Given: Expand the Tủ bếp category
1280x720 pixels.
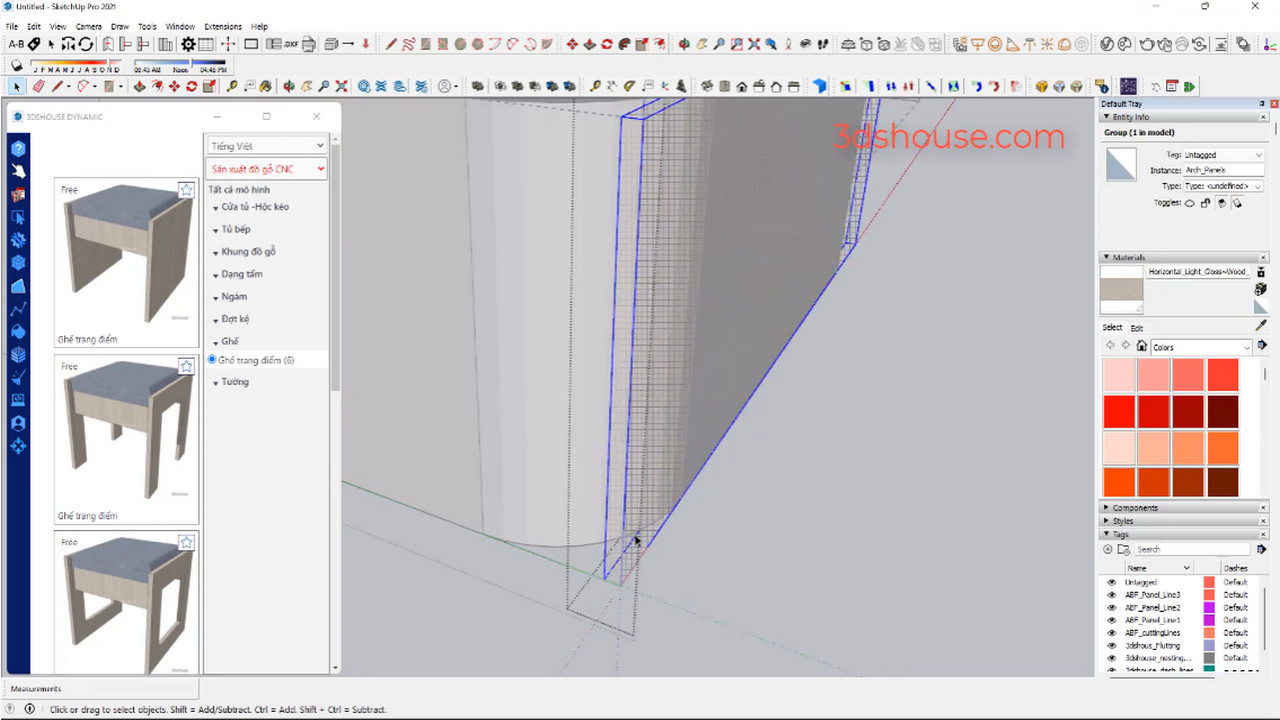Looking at the screenshot, I should (236, 229).
